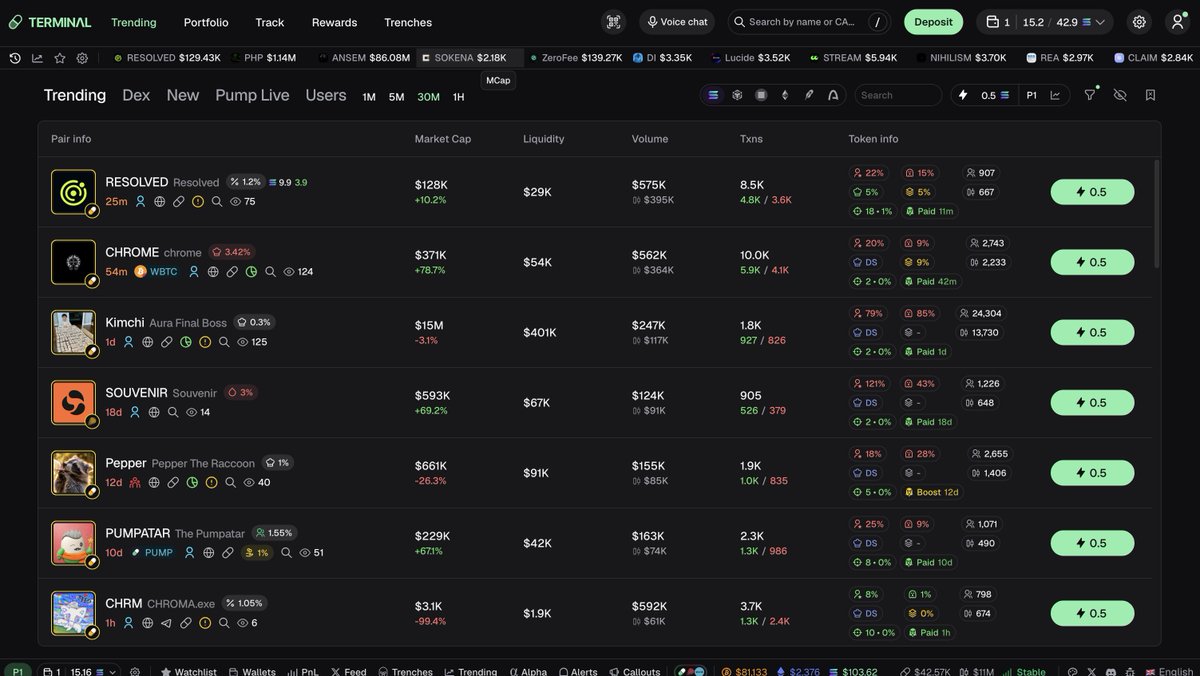The height and width of the screenshot is (676, 1200).
Task: Open the RESOLVED token logo
Action: (x=73, y=192)
